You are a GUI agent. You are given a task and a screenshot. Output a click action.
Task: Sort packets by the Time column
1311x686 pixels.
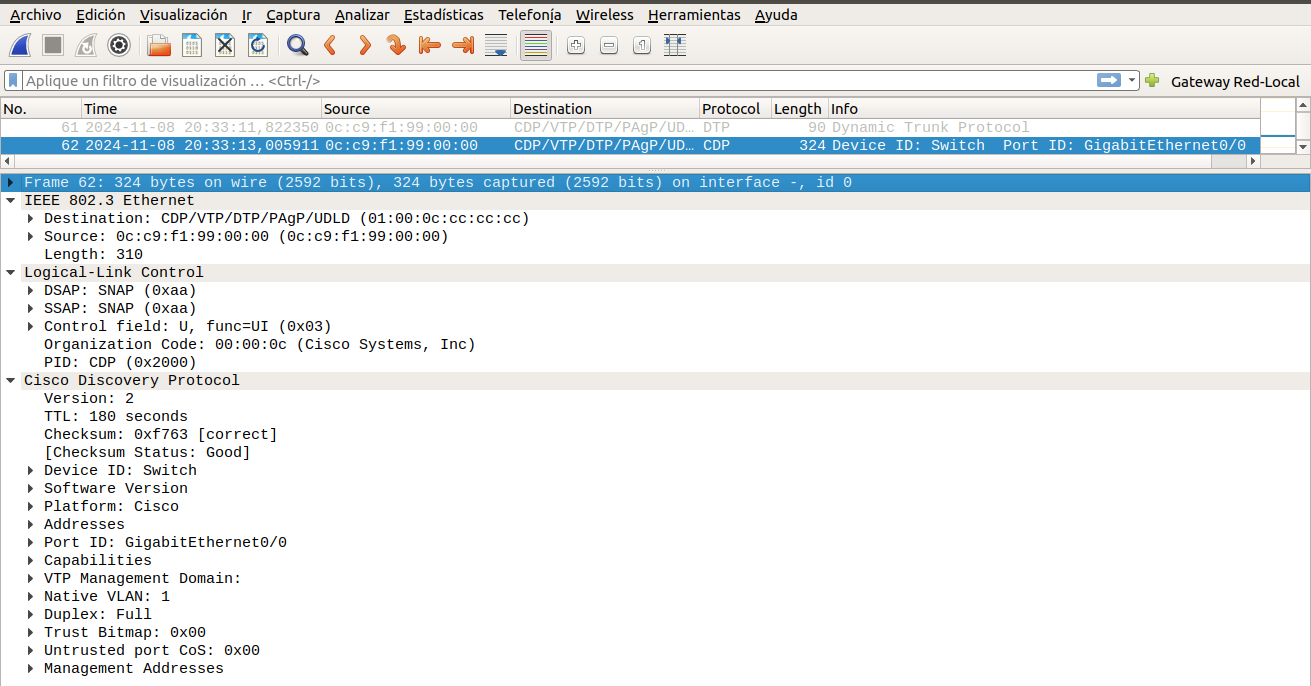click(x=201, y=109)
